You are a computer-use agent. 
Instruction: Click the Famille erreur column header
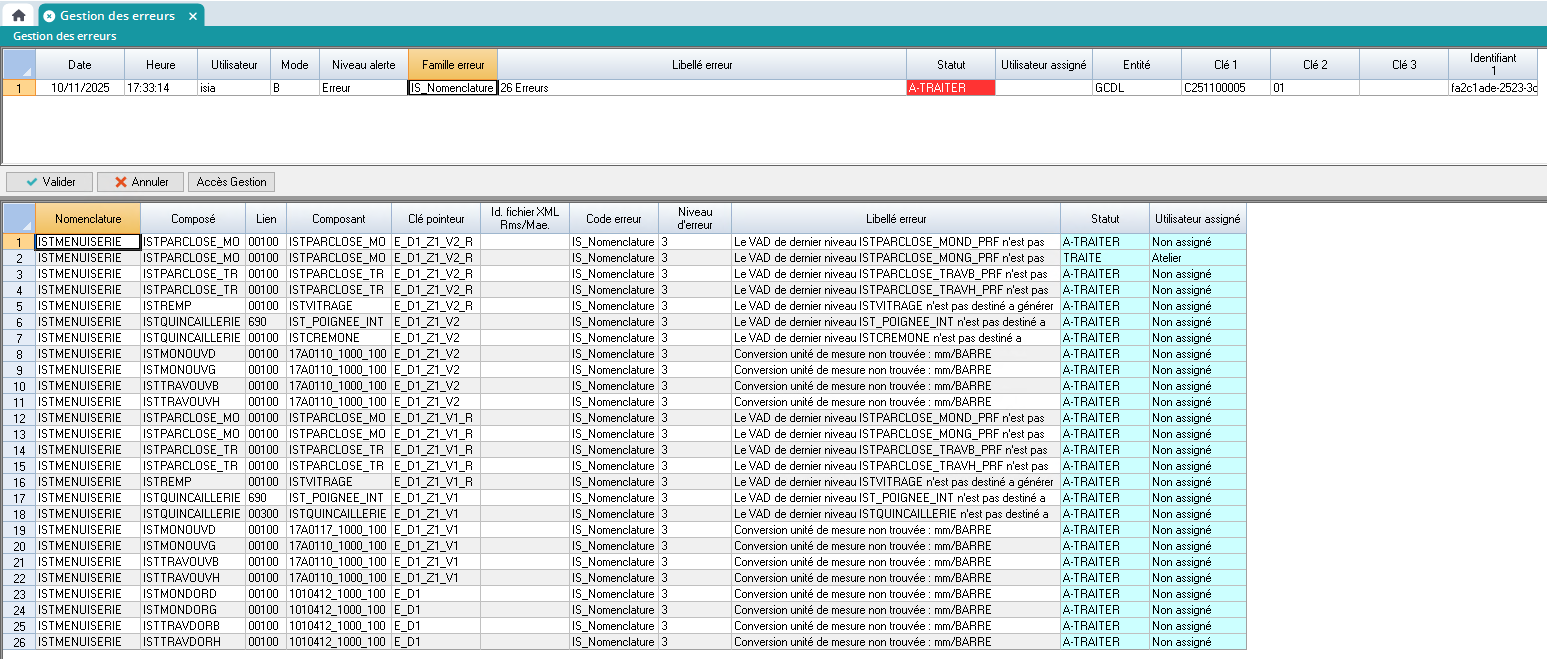[452, 65]
